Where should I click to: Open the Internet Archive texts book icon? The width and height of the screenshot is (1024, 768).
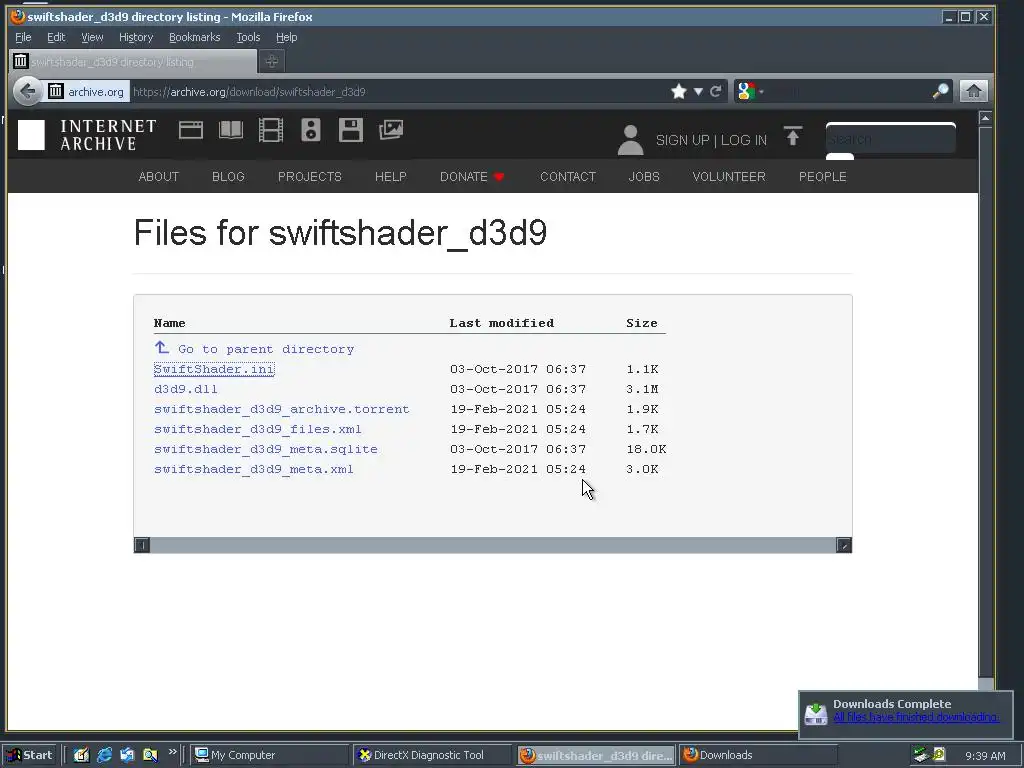click(x=231, y=130)
